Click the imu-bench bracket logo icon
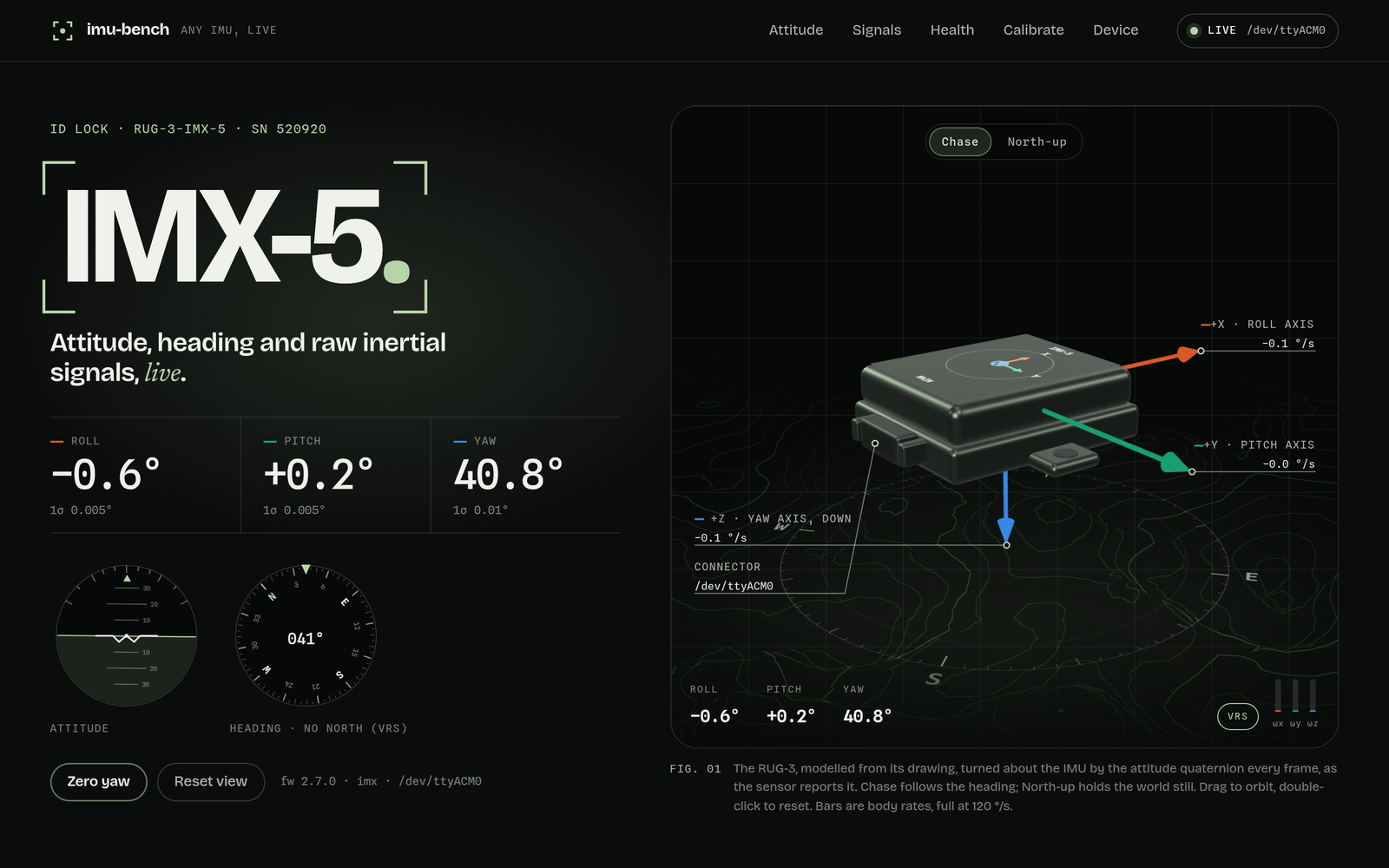This screenshot has width=1389, height=868. pyautogui.click(x=63, y=30)
